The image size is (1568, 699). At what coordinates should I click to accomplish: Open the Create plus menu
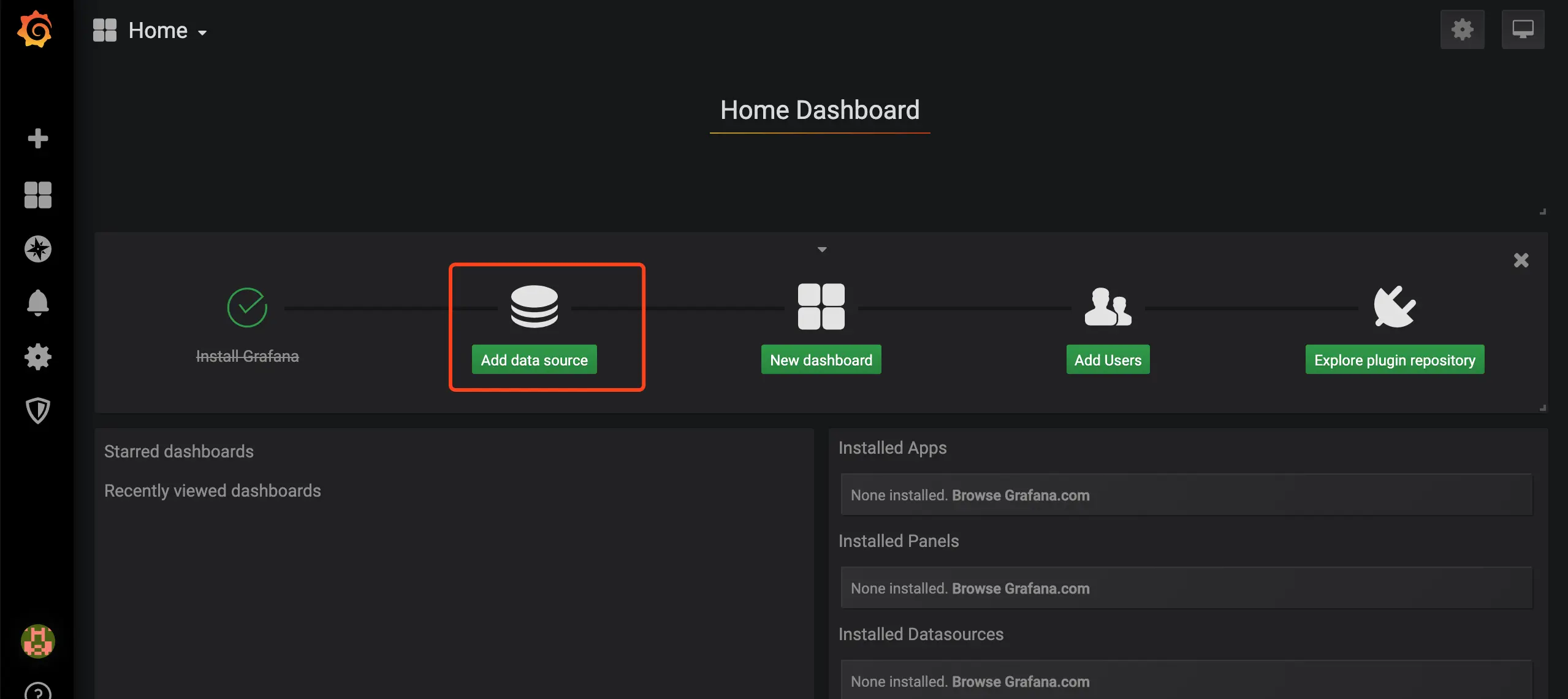click(x=37, y=139)
